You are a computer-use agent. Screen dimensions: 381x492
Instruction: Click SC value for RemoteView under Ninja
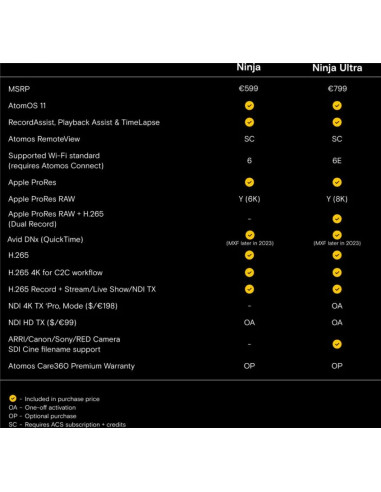point(249,139)
